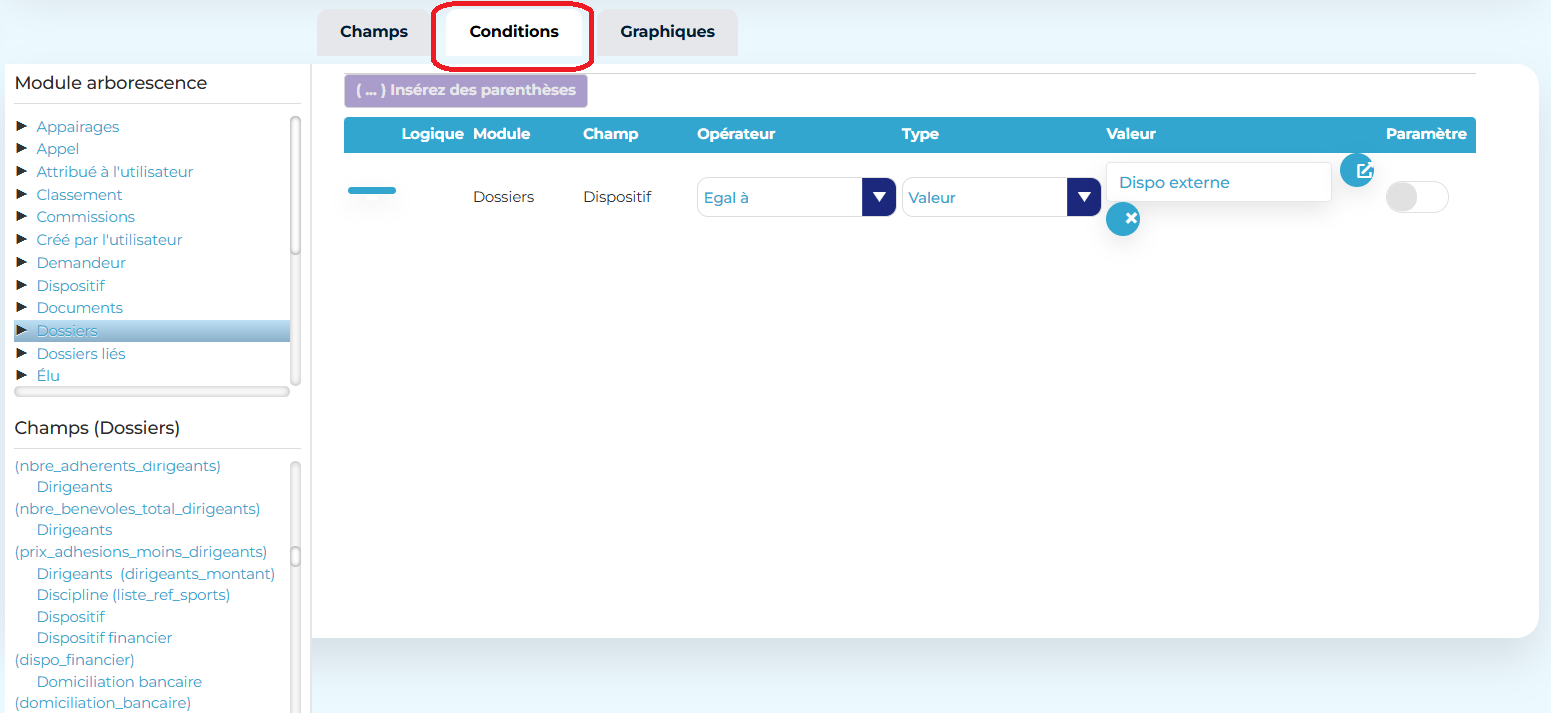Toggle the Paramètre switch

(x=1416, y=197)
